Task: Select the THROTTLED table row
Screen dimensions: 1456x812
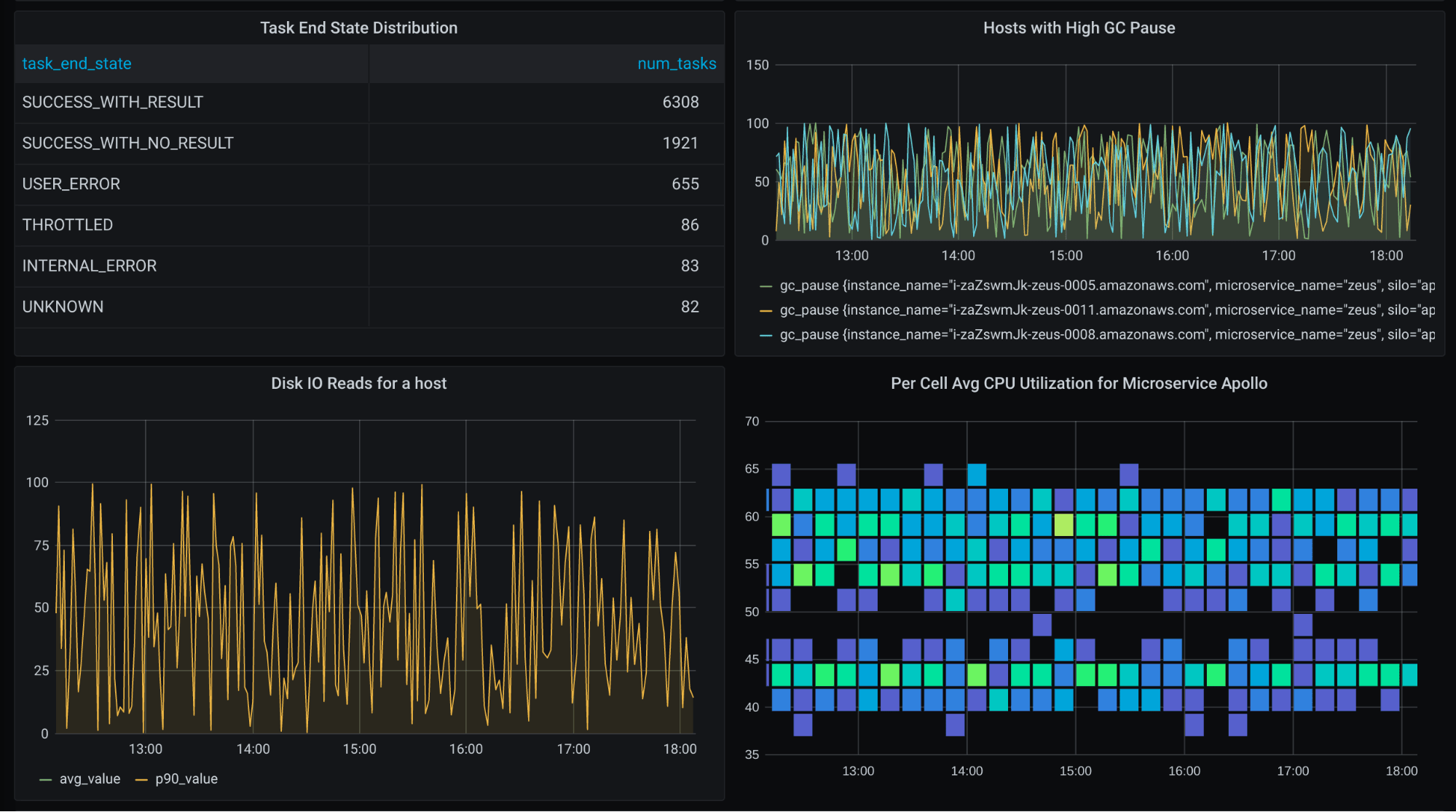Action: coord(67,225)
